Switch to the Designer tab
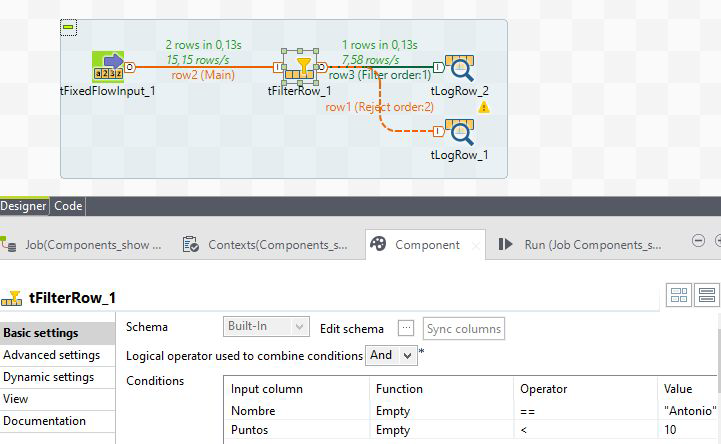Viewport: 721px width, 444px height. pos(23,206)
